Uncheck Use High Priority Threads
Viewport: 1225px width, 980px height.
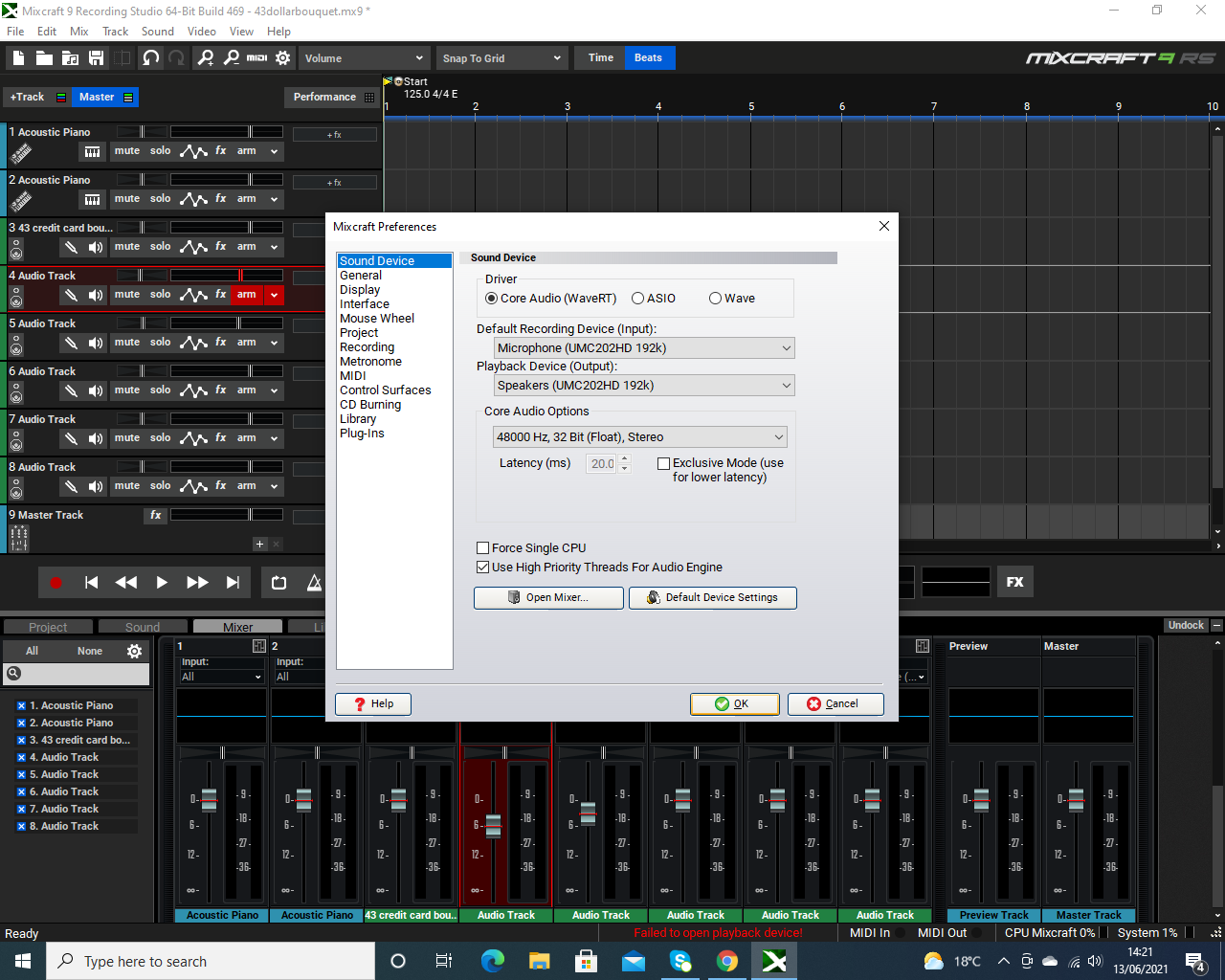click(483, 568)
